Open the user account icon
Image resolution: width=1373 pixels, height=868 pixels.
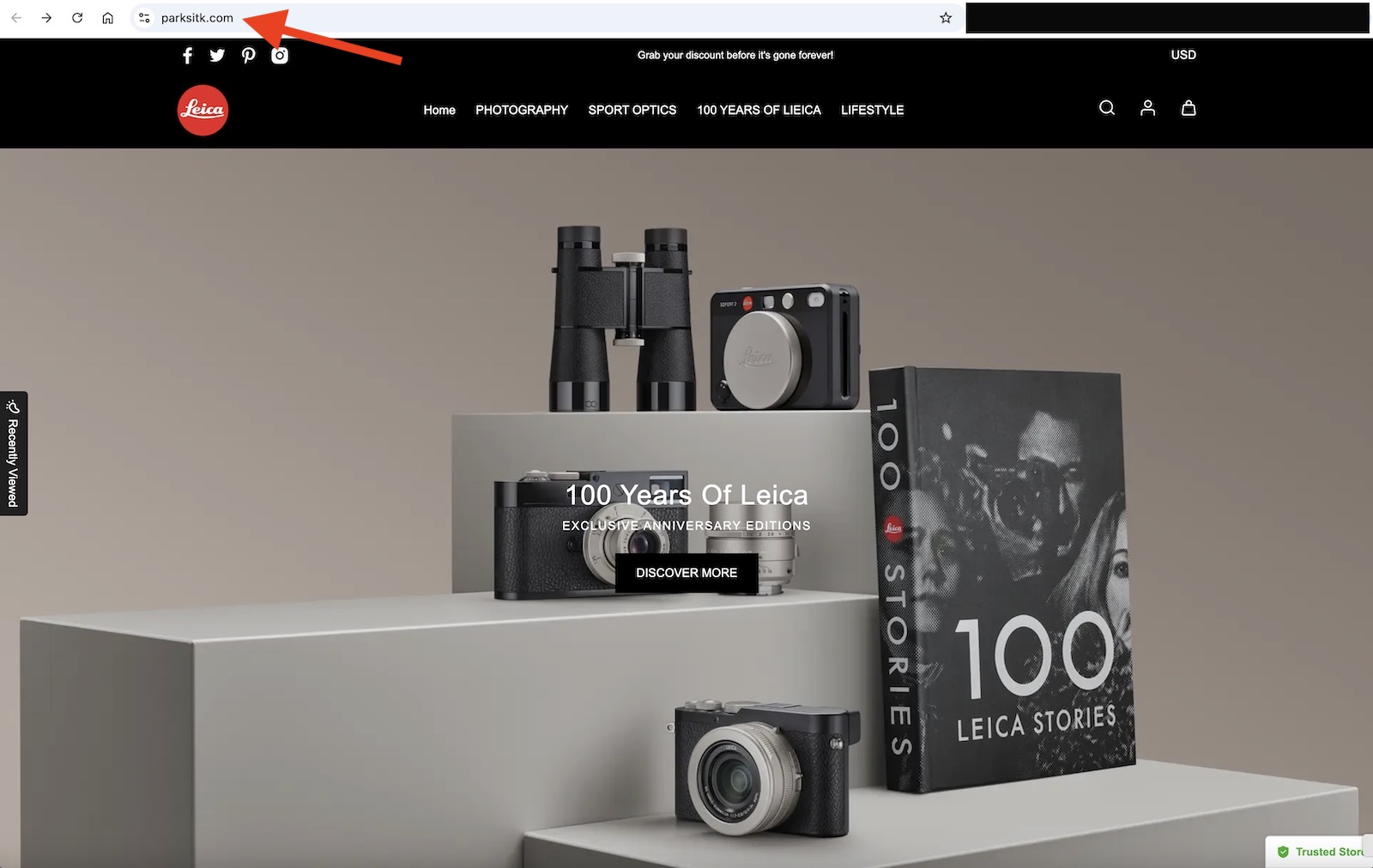click(1147, 108)
